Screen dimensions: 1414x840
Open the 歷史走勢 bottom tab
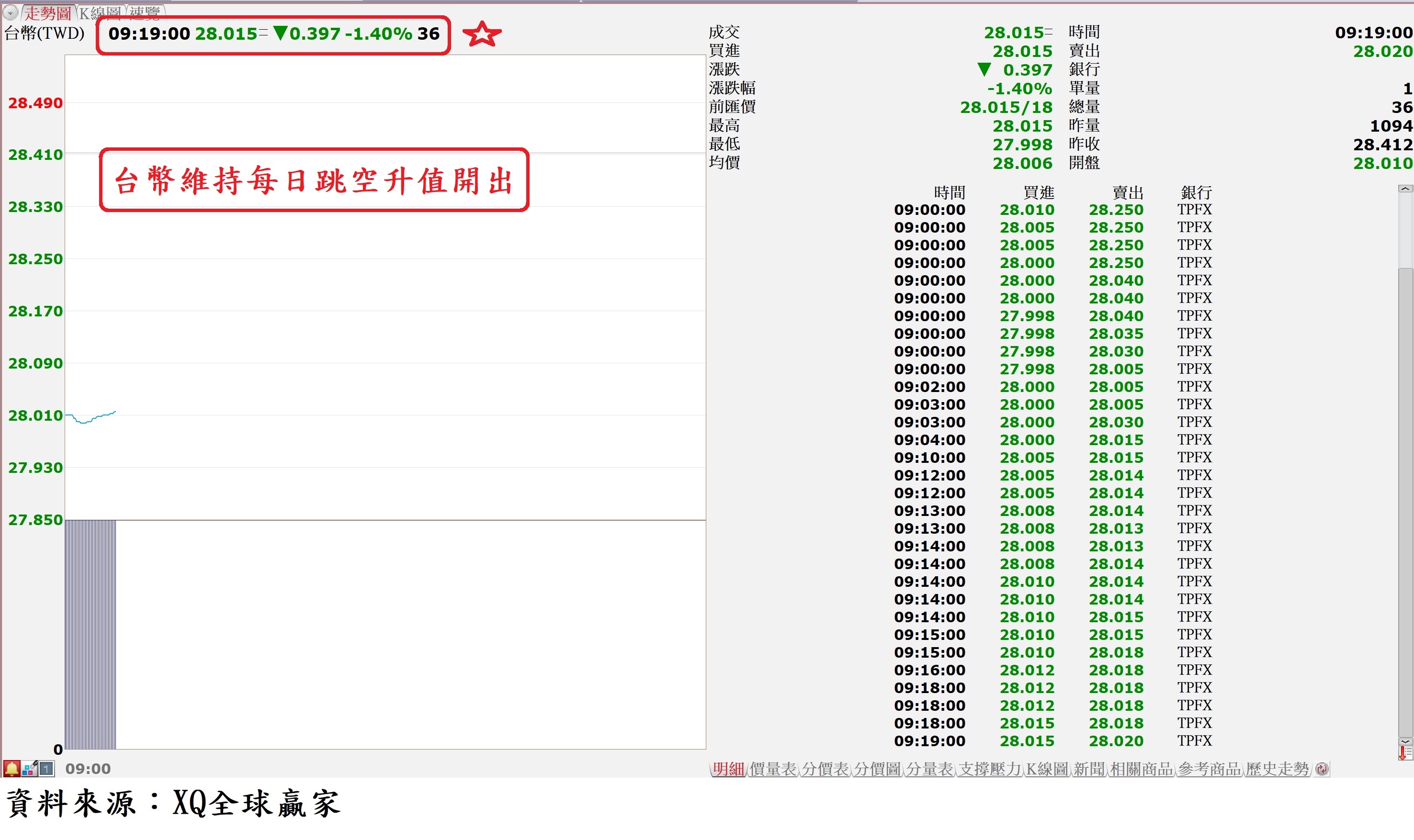tap(1277, 769)
